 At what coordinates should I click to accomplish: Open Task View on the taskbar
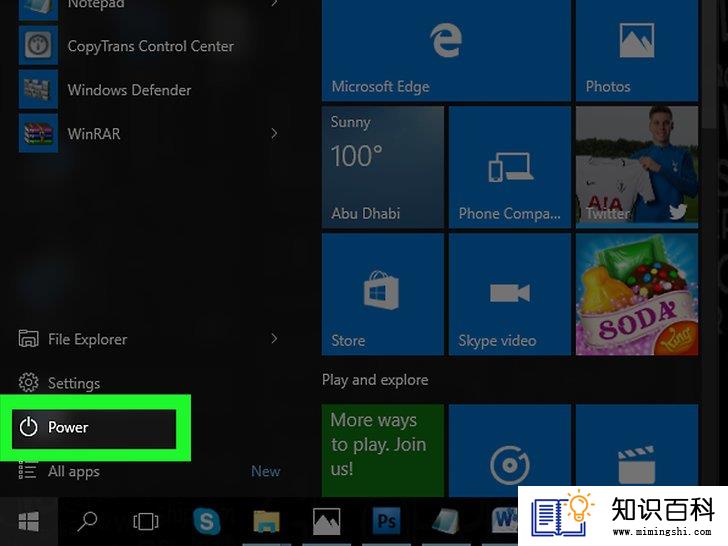click(146, 521)
